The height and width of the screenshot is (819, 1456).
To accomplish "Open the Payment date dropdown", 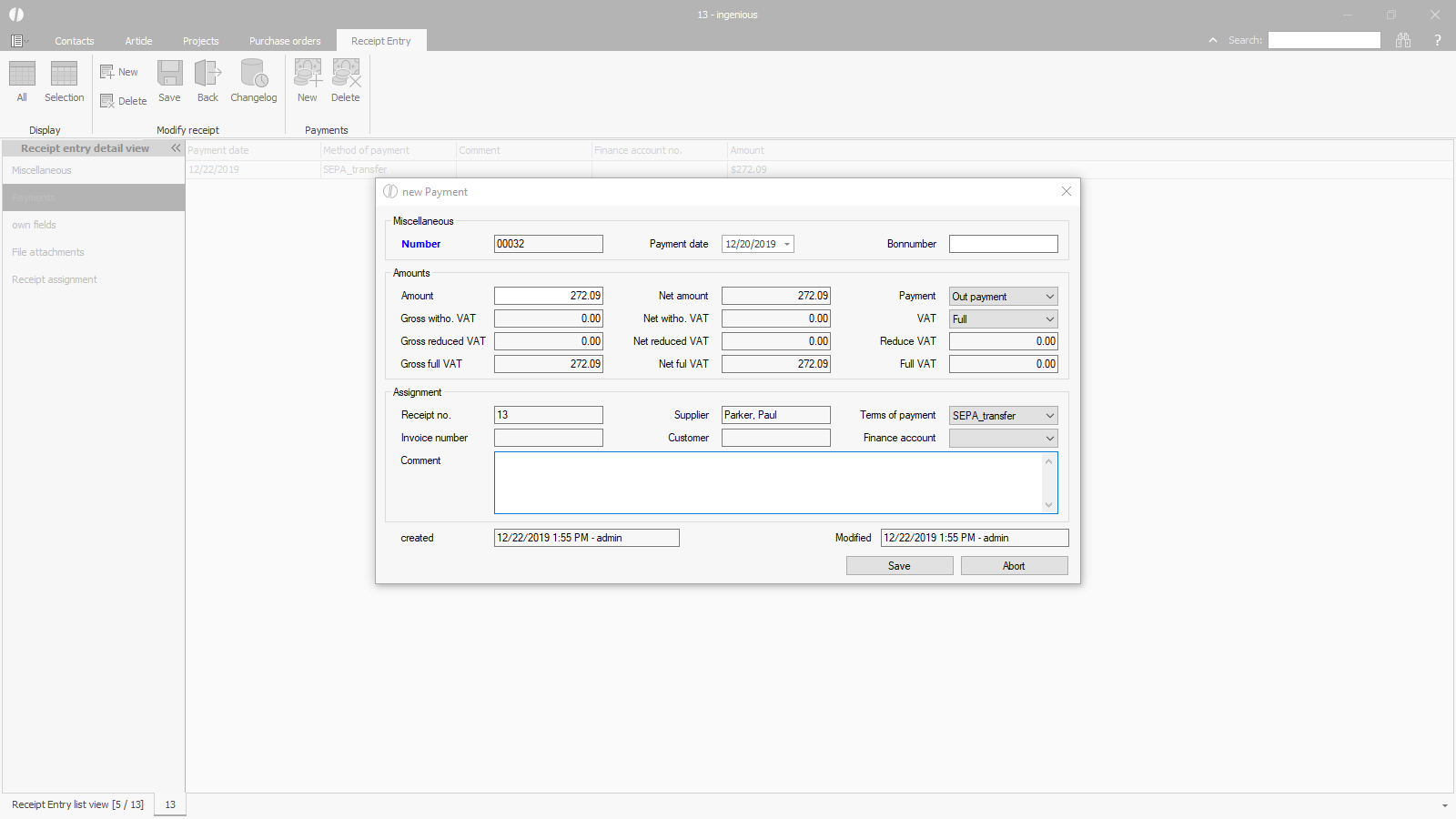I will coord(787,244).
